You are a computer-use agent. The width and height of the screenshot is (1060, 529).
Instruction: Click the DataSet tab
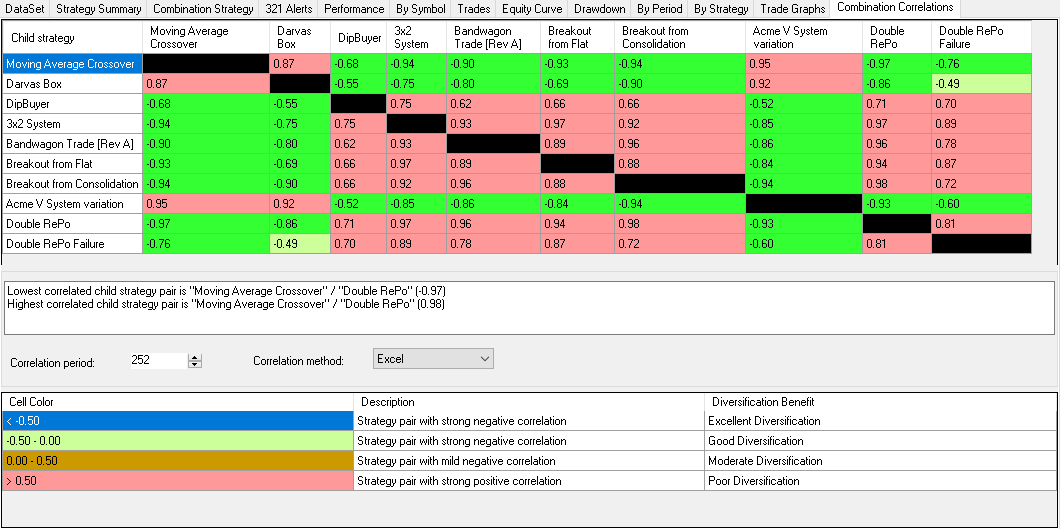[24, 9]
